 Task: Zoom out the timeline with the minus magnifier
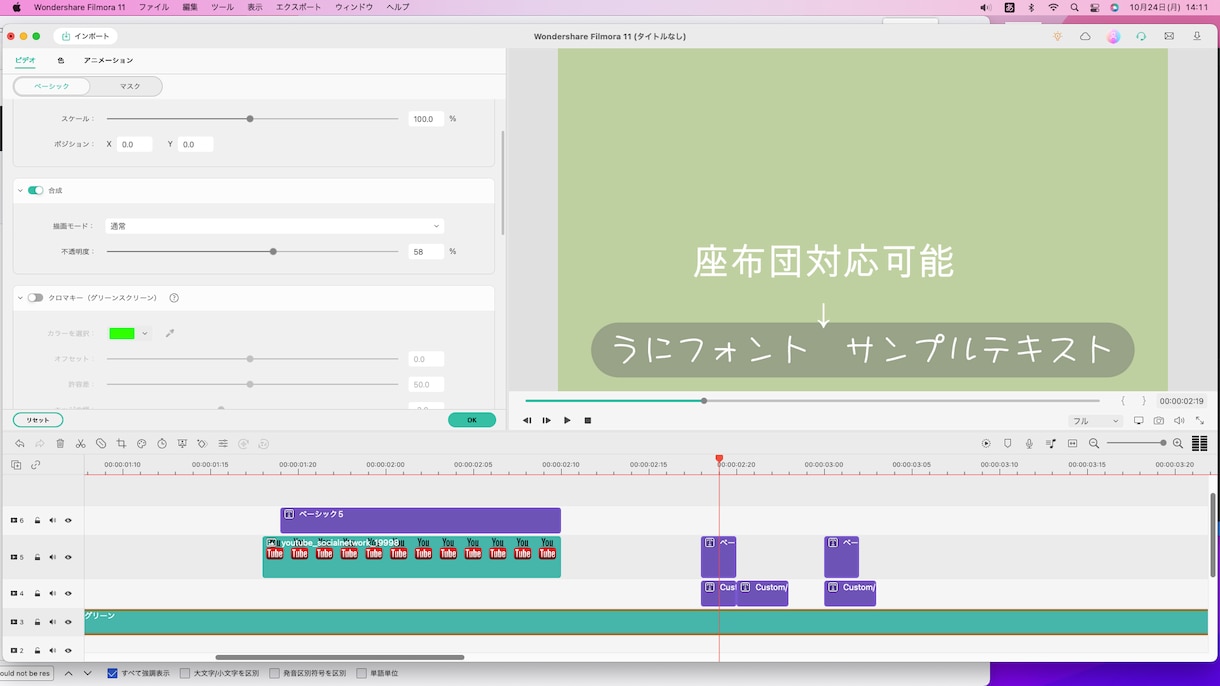tap(1094, 444)
